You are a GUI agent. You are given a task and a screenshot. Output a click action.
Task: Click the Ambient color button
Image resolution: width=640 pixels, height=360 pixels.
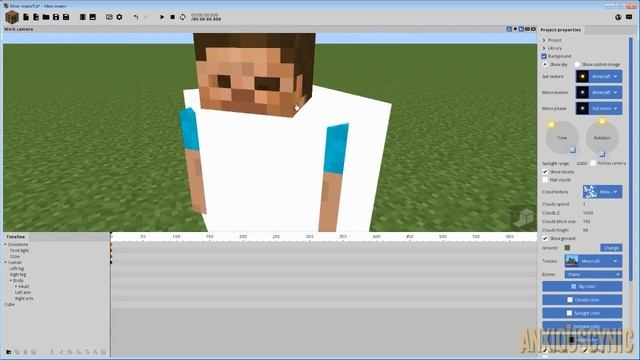pyautogui.click(x=582, y=326)
